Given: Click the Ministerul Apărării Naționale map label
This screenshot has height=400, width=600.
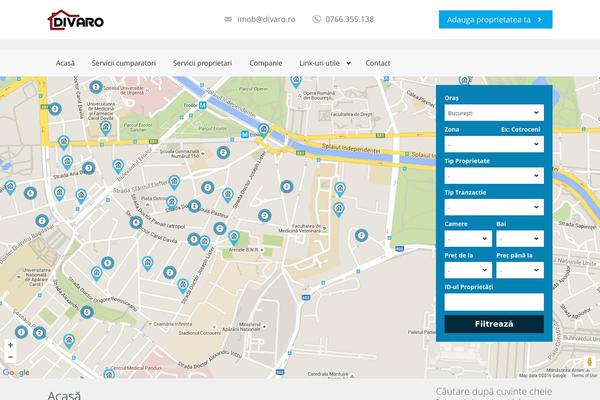Looking at the screenshot, I should pyautogui.click(x=241, y=327).
